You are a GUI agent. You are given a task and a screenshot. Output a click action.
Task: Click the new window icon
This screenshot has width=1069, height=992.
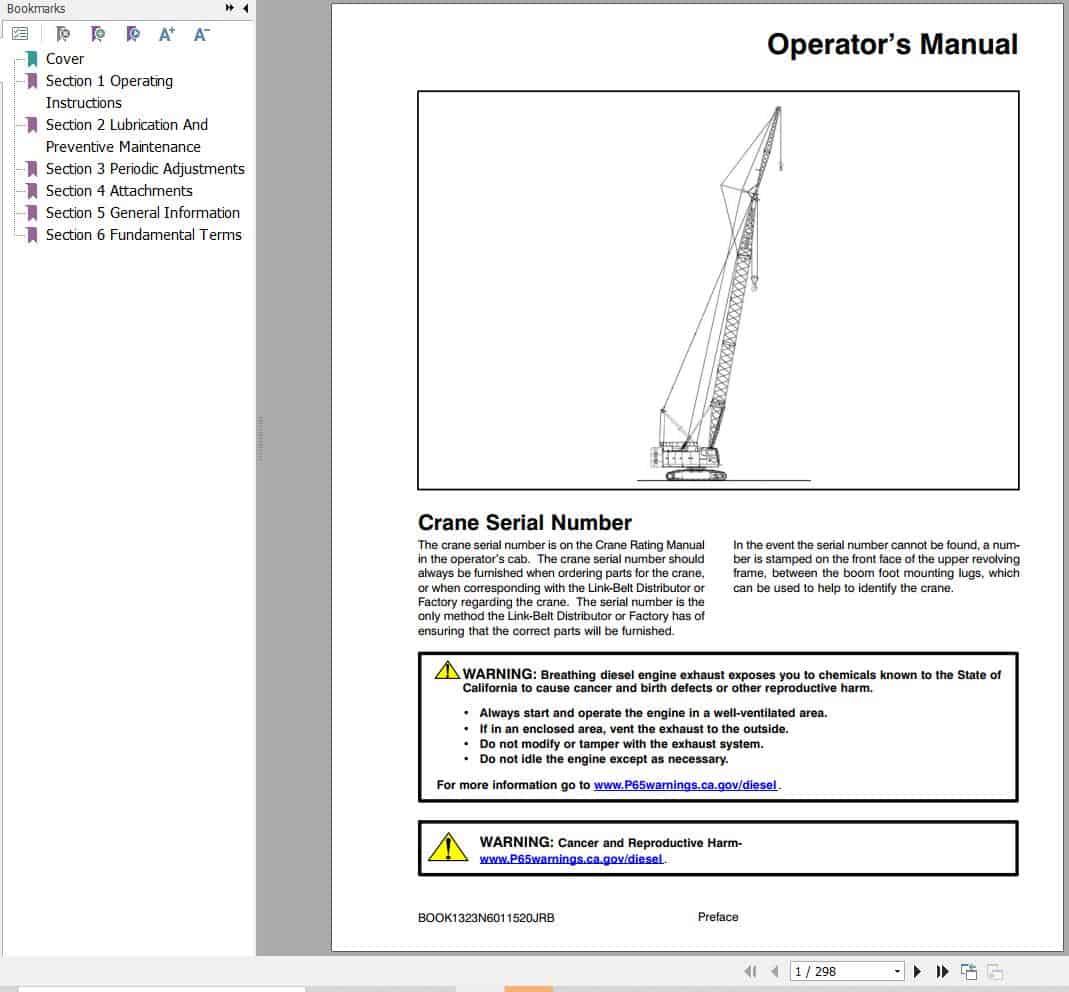(968, 971)
